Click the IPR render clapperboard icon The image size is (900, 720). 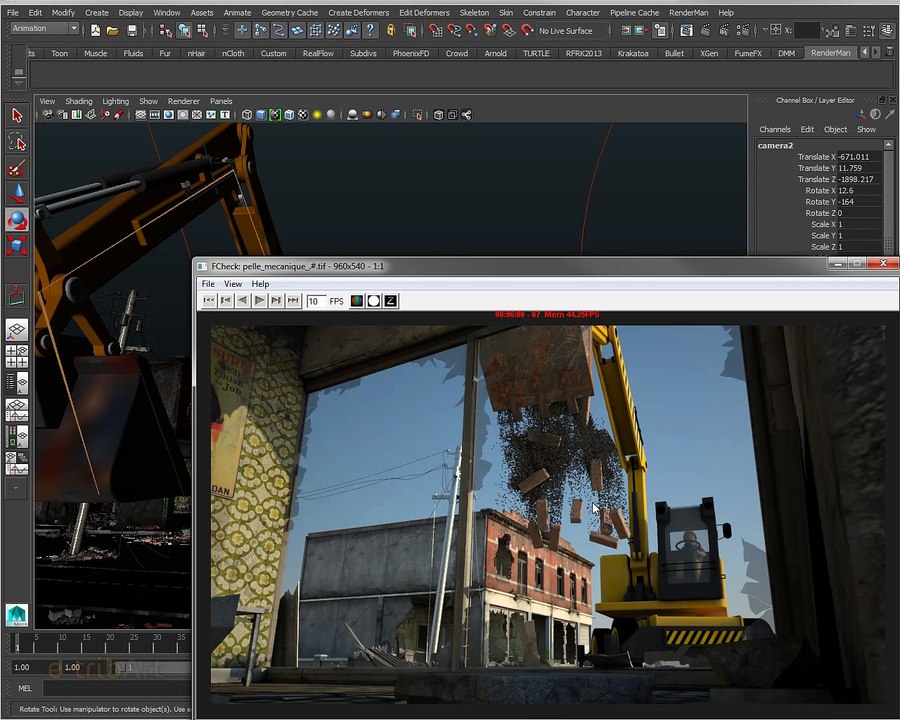point(724,30)
